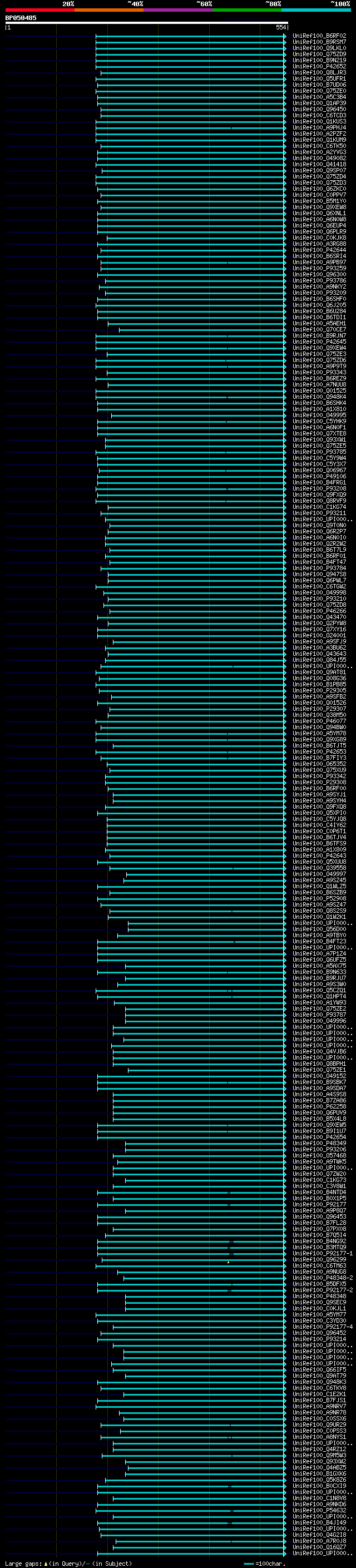Open hit UniRef100_P42654

pos(319,1137)
